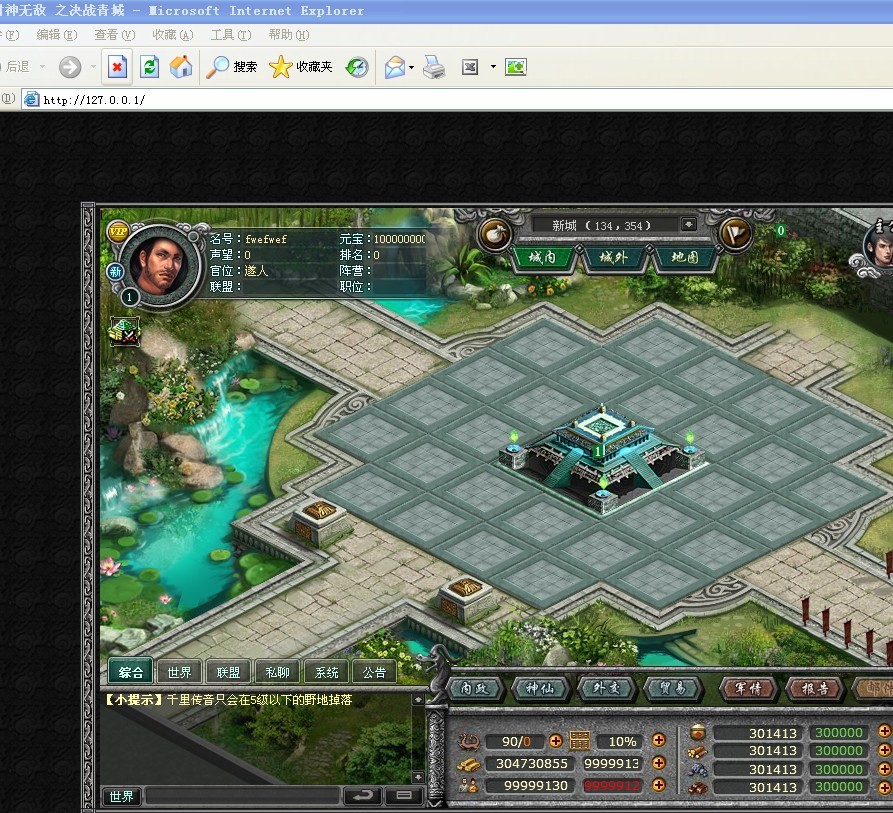Screen dimensions: 893x813
Task: Click the VIP badge icon
Action: pos(117,232)
